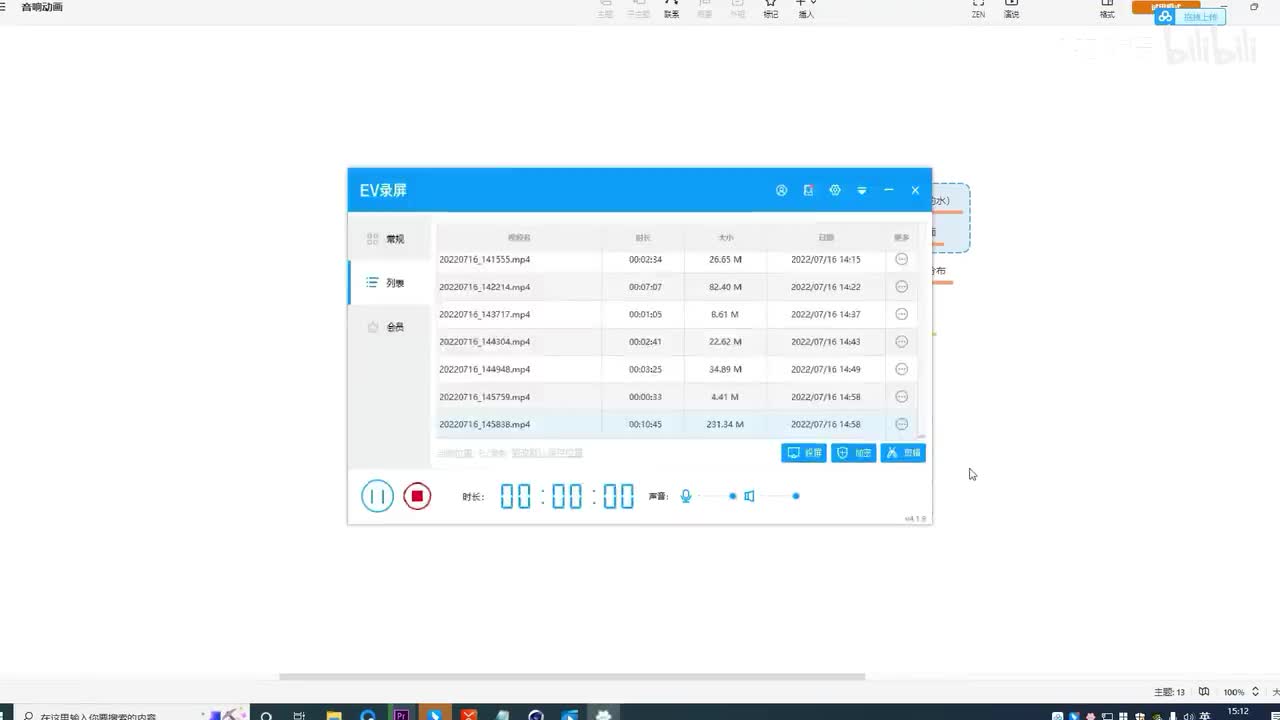The width and height of the screenshot is (1280, 720).
Task: Open more options for 20220716_141555.mp4
Action: coord(901,259)
